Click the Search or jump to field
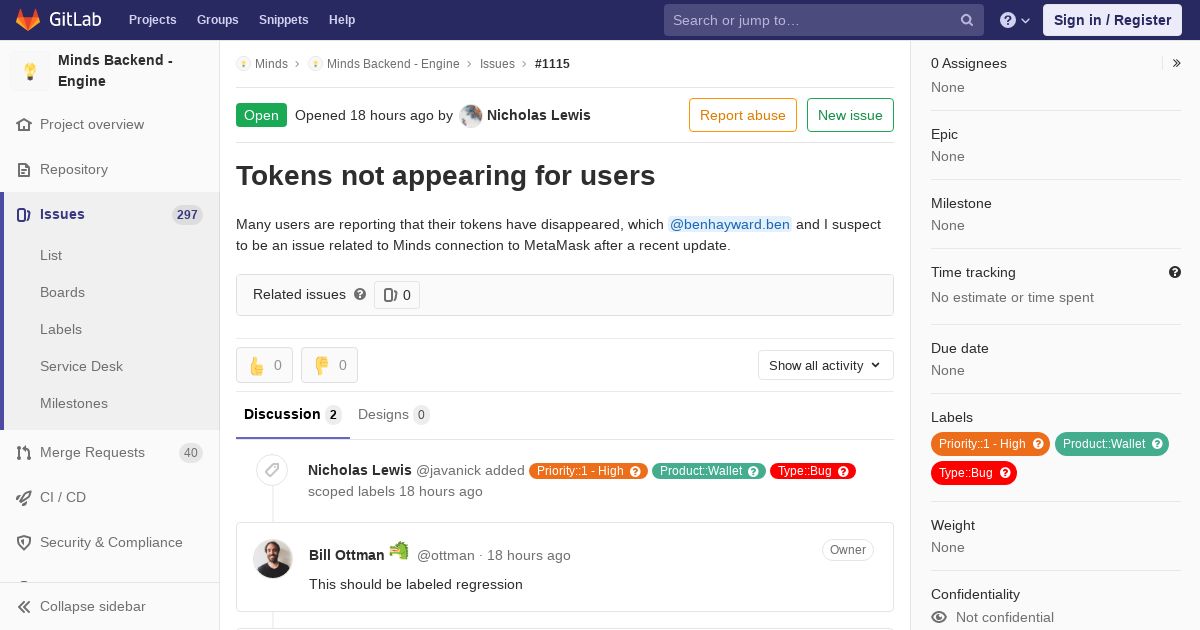Screen dimensions: 1200x630 point(823,20)
